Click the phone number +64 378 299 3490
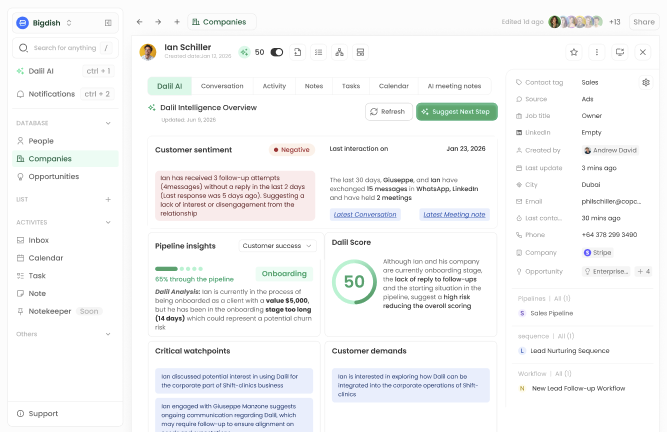This screenshot has width=667, height=432. (609, 235)
